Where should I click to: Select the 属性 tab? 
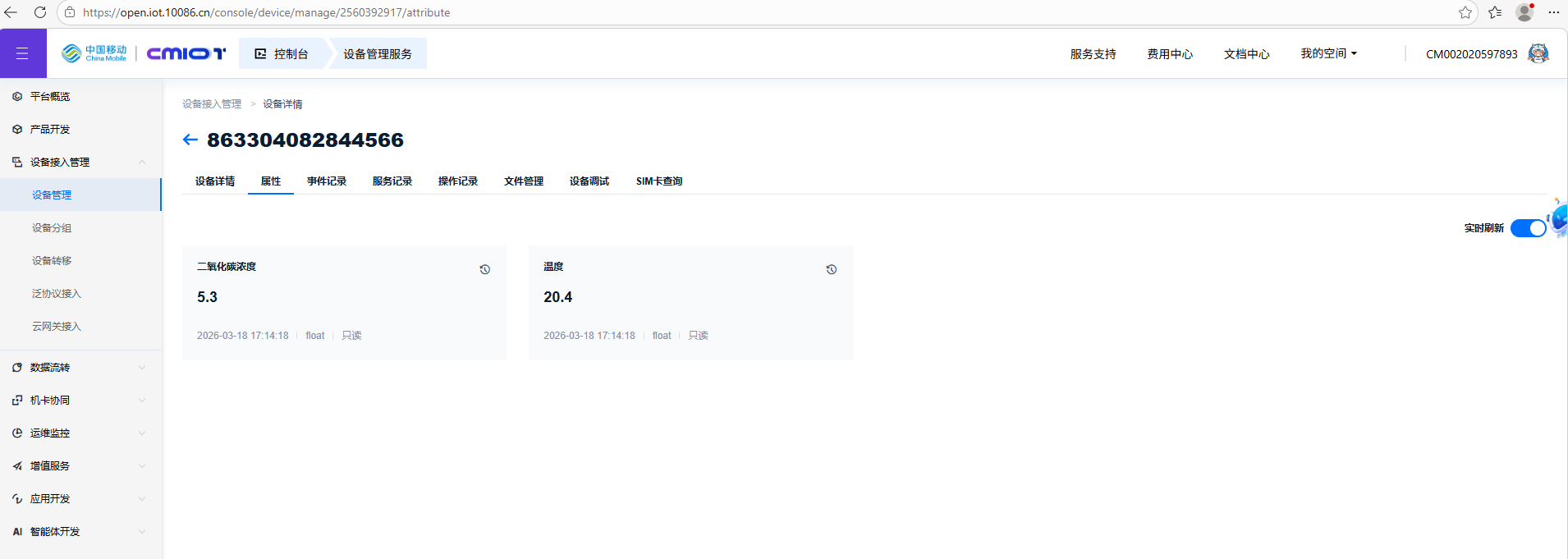tap(271, 181)
